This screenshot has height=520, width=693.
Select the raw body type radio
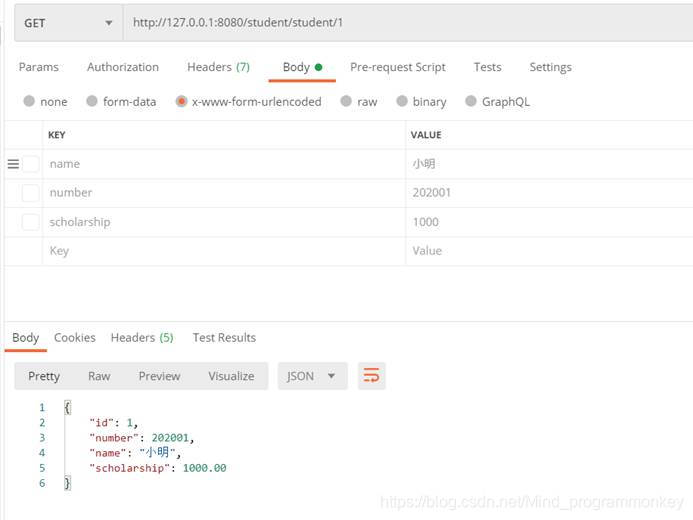(346, 101)
